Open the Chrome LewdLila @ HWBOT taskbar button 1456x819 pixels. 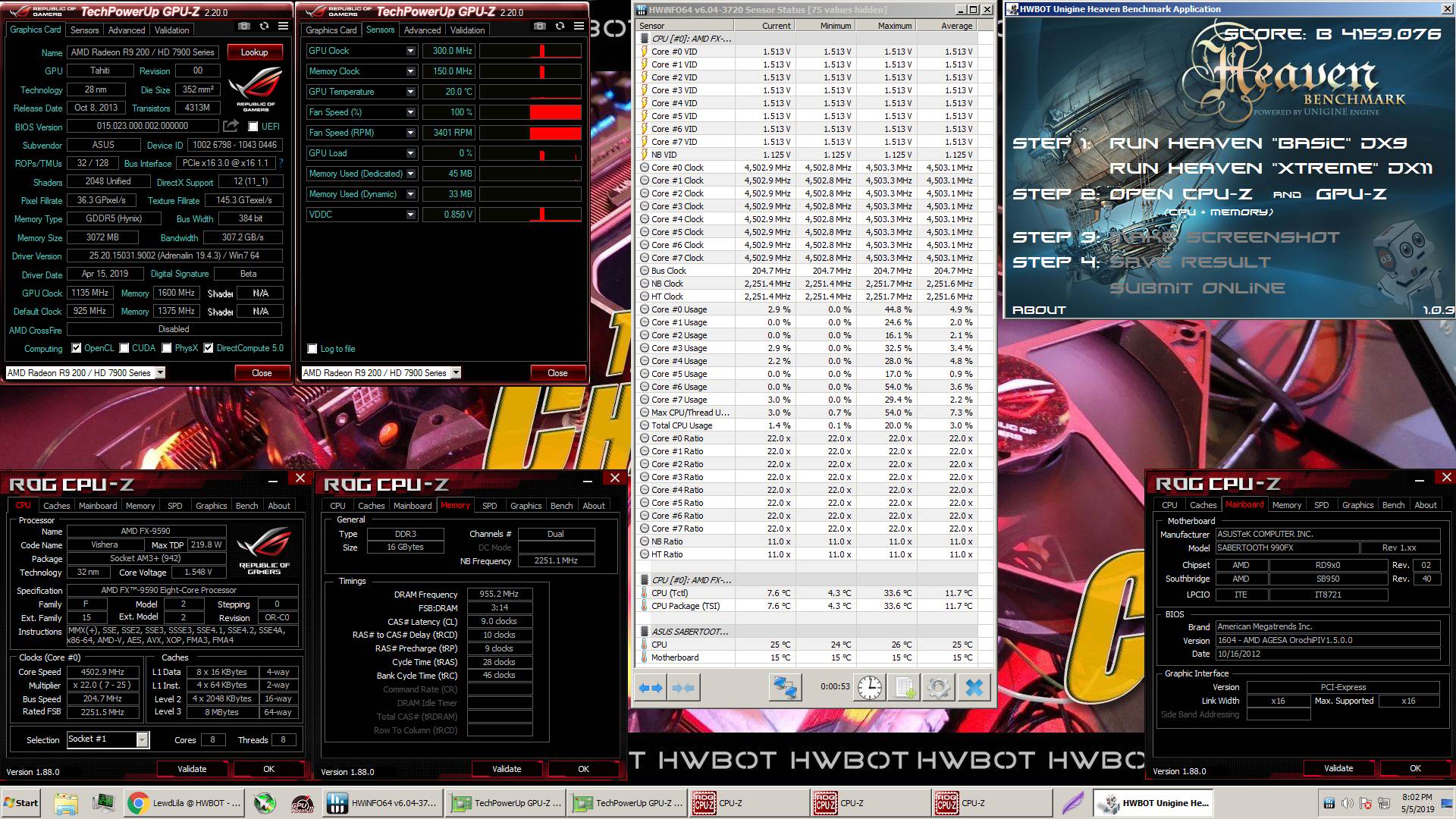(186, 803)
